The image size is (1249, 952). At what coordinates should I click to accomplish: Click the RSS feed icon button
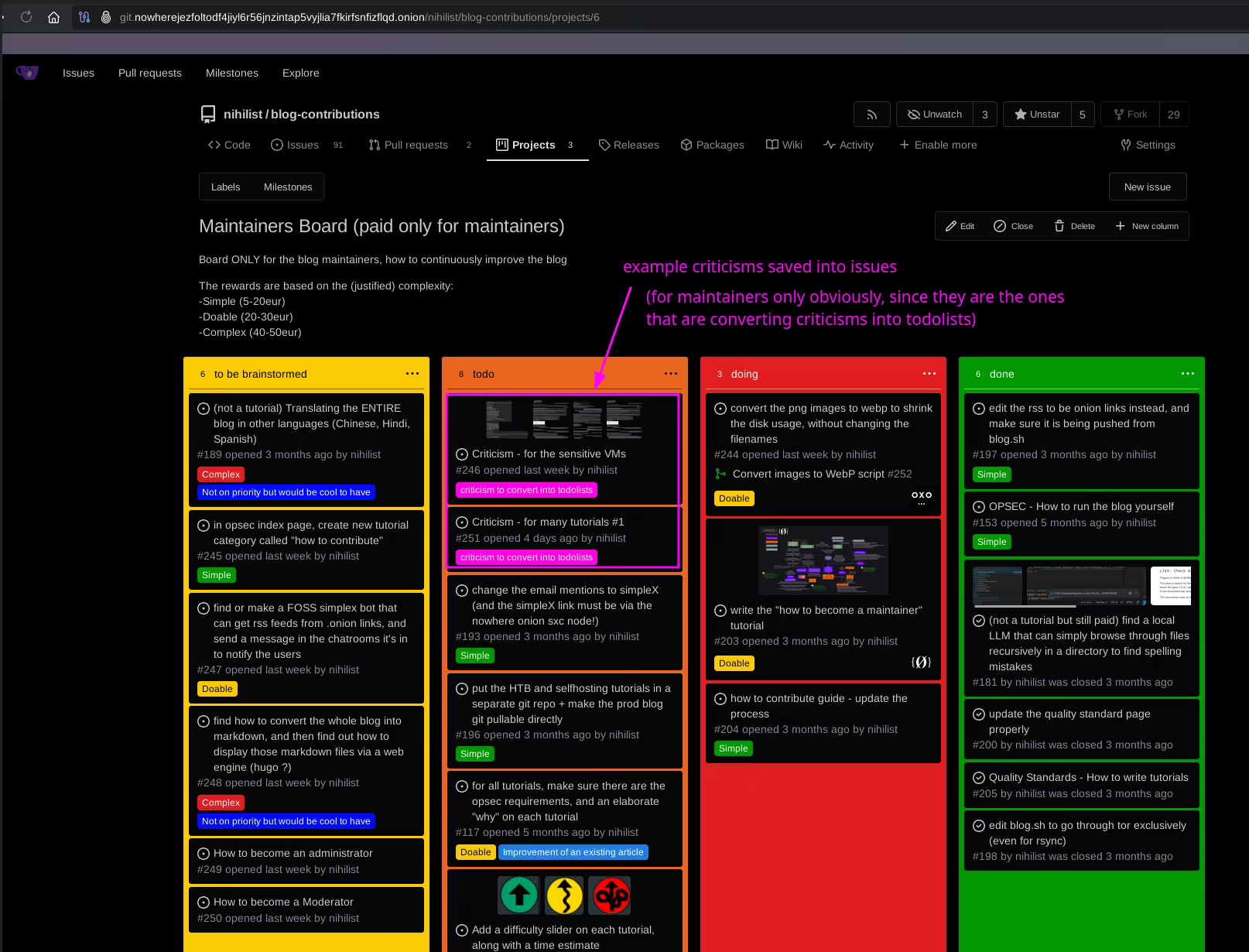(x=871, y=115)
